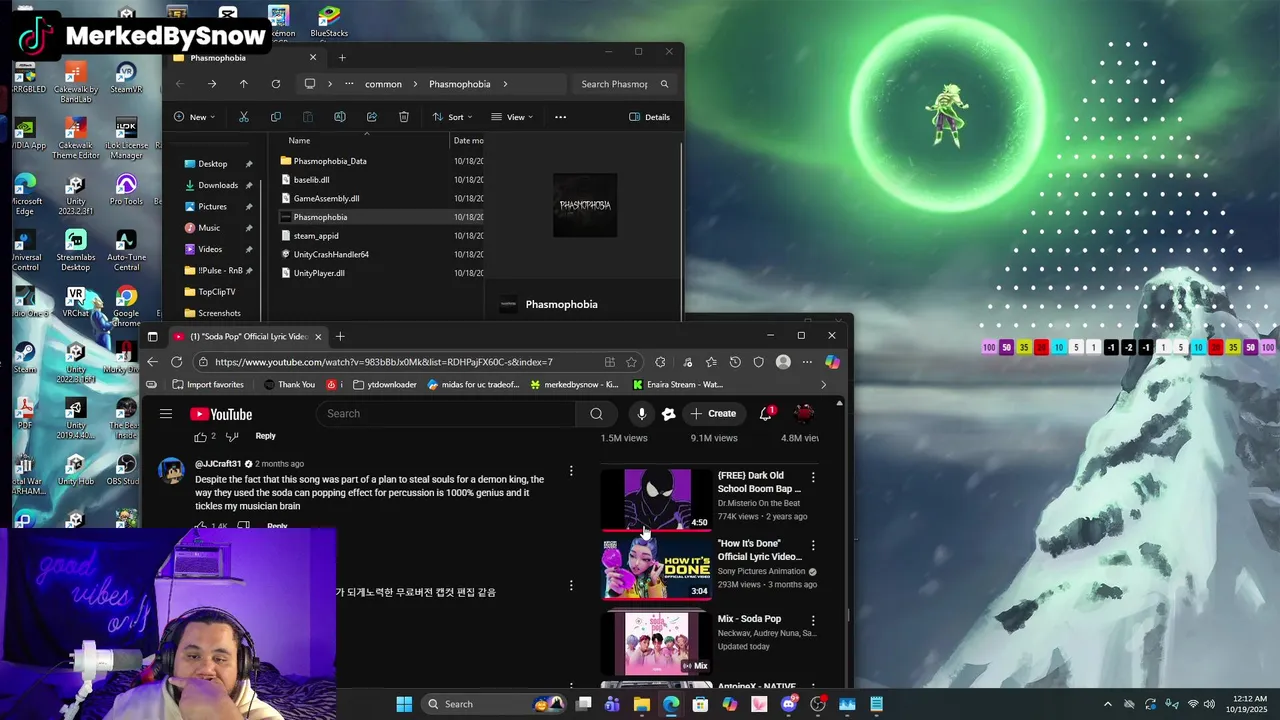The image size is (1280, 720).
Task: Open the Sort dropdown in File Explorer
Action: tap(452, 117)
